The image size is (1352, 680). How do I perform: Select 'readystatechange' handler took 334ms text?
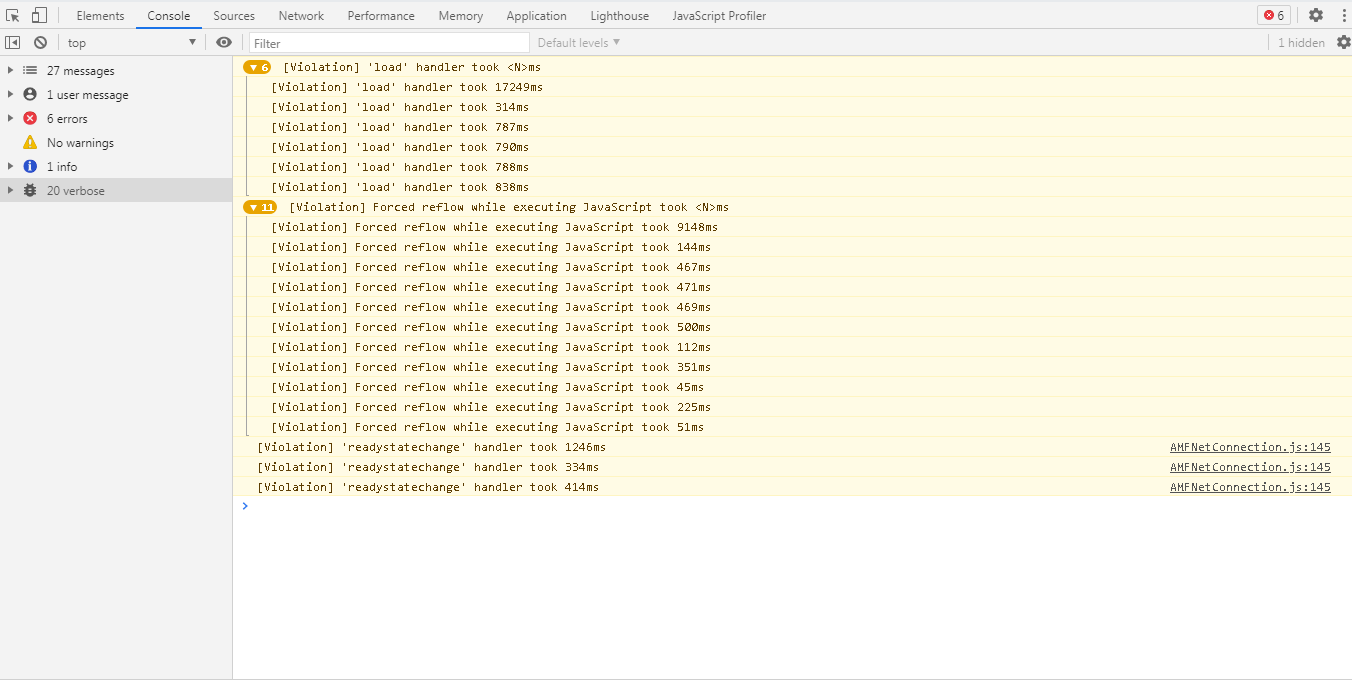click(x=428, y=467)
